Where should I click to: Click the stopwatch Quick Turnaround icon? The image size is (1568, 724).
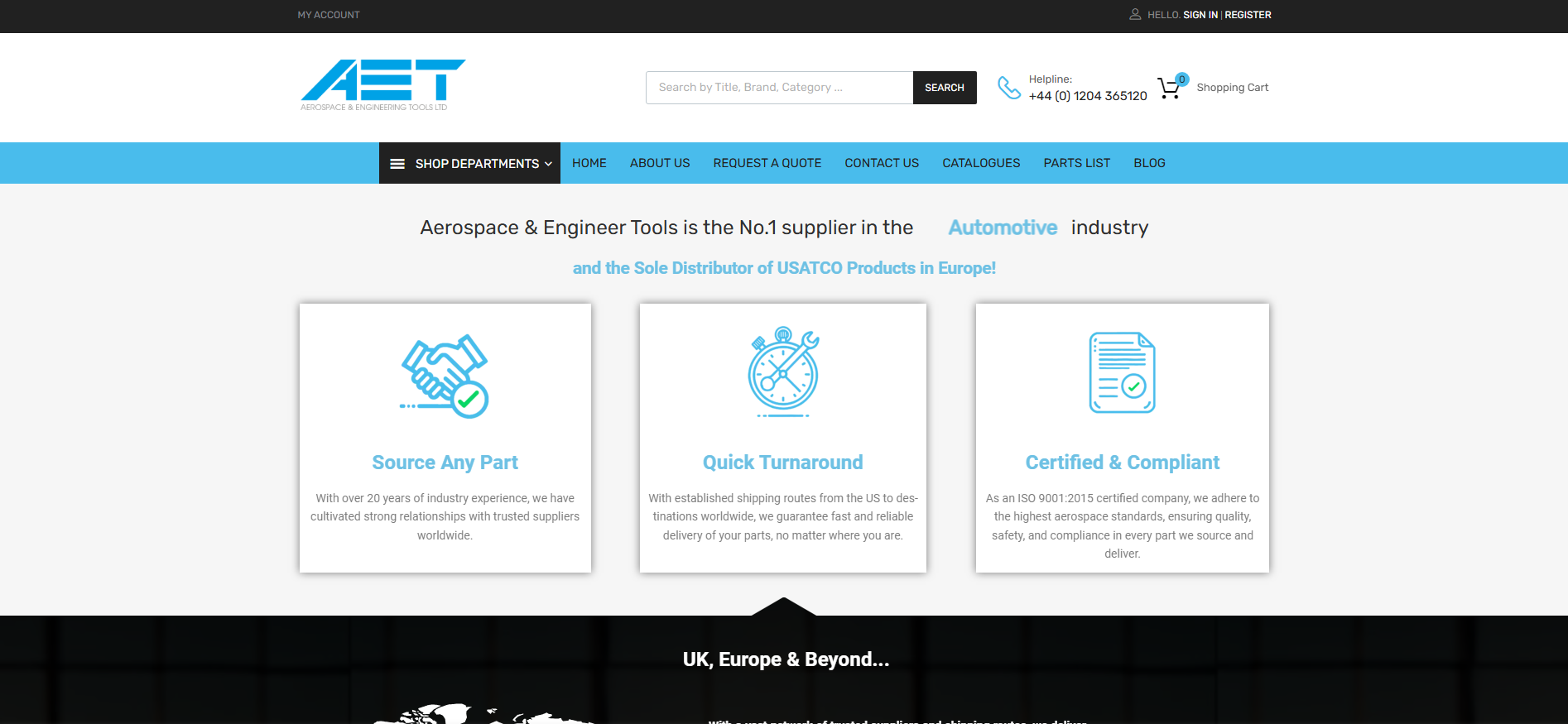tap(783, 372)
